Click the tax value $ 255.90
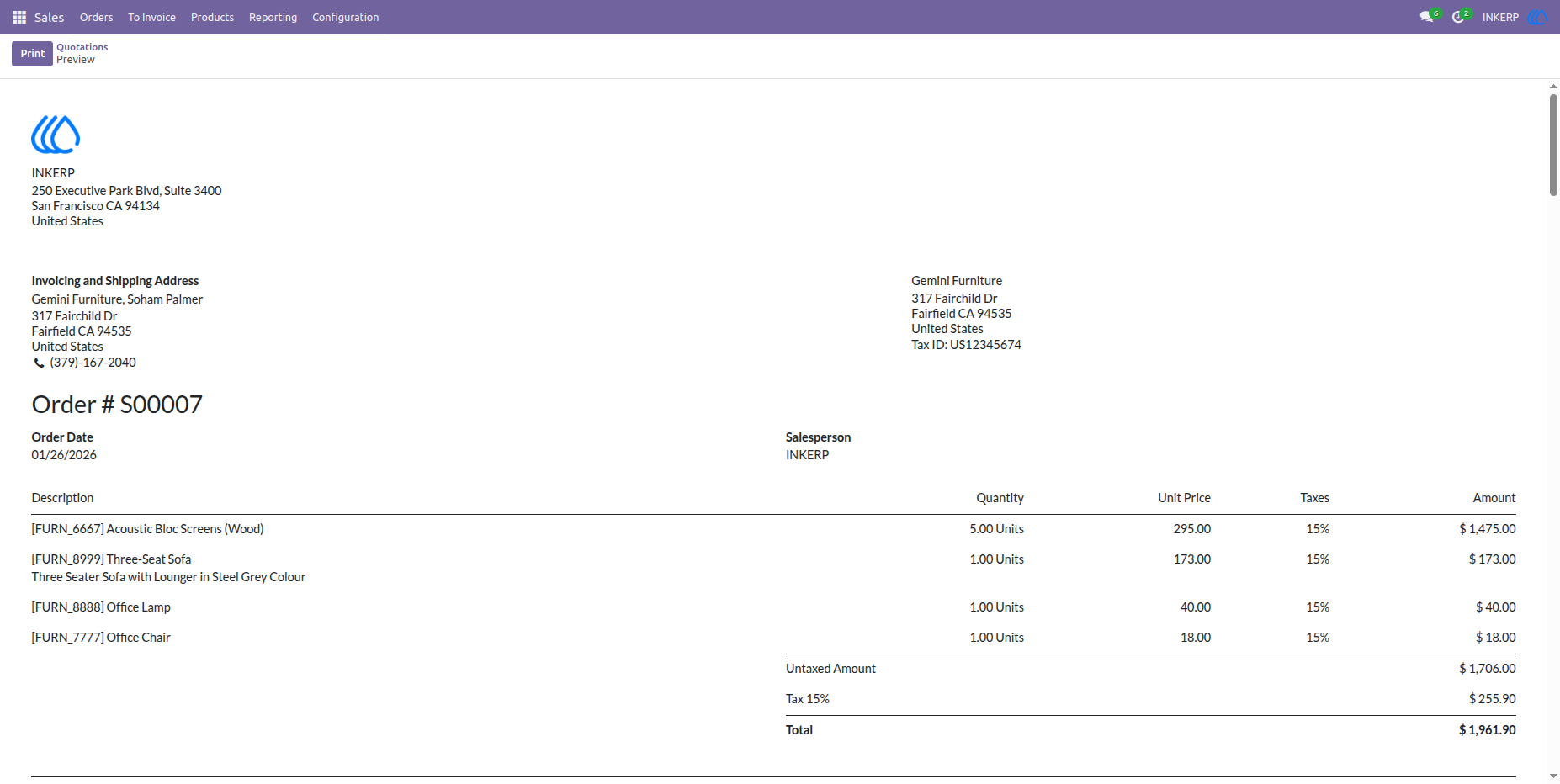Viewport: 1560px width, 784px height. (x=1493, y=699)
